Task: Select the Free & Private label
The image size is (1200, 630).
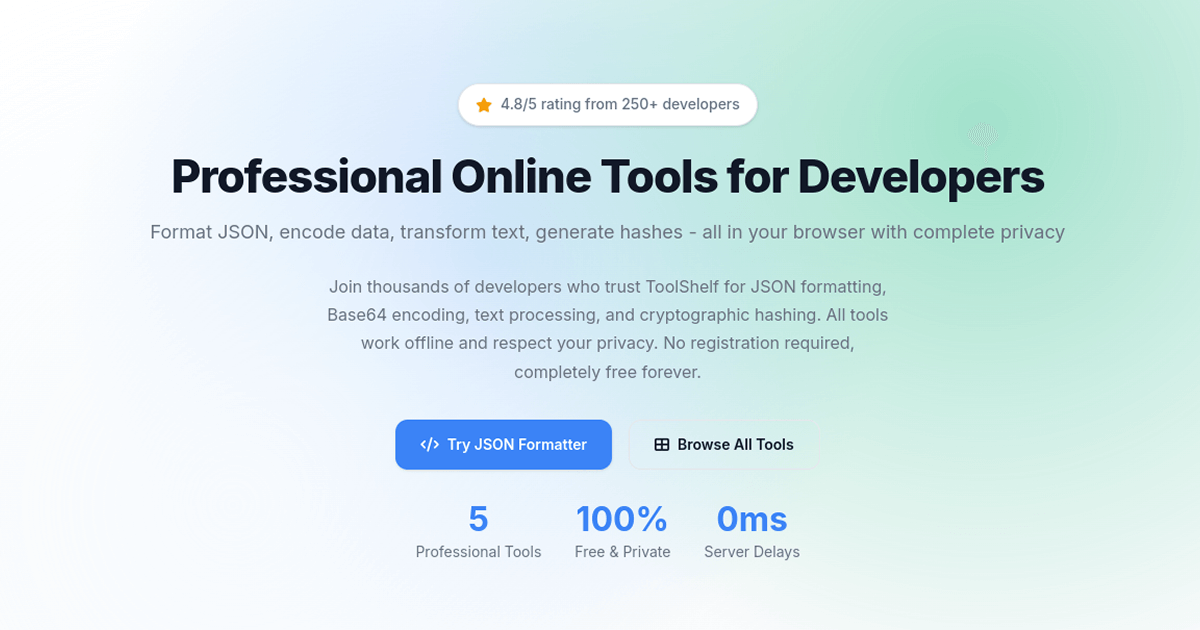Action: [622, 551]
